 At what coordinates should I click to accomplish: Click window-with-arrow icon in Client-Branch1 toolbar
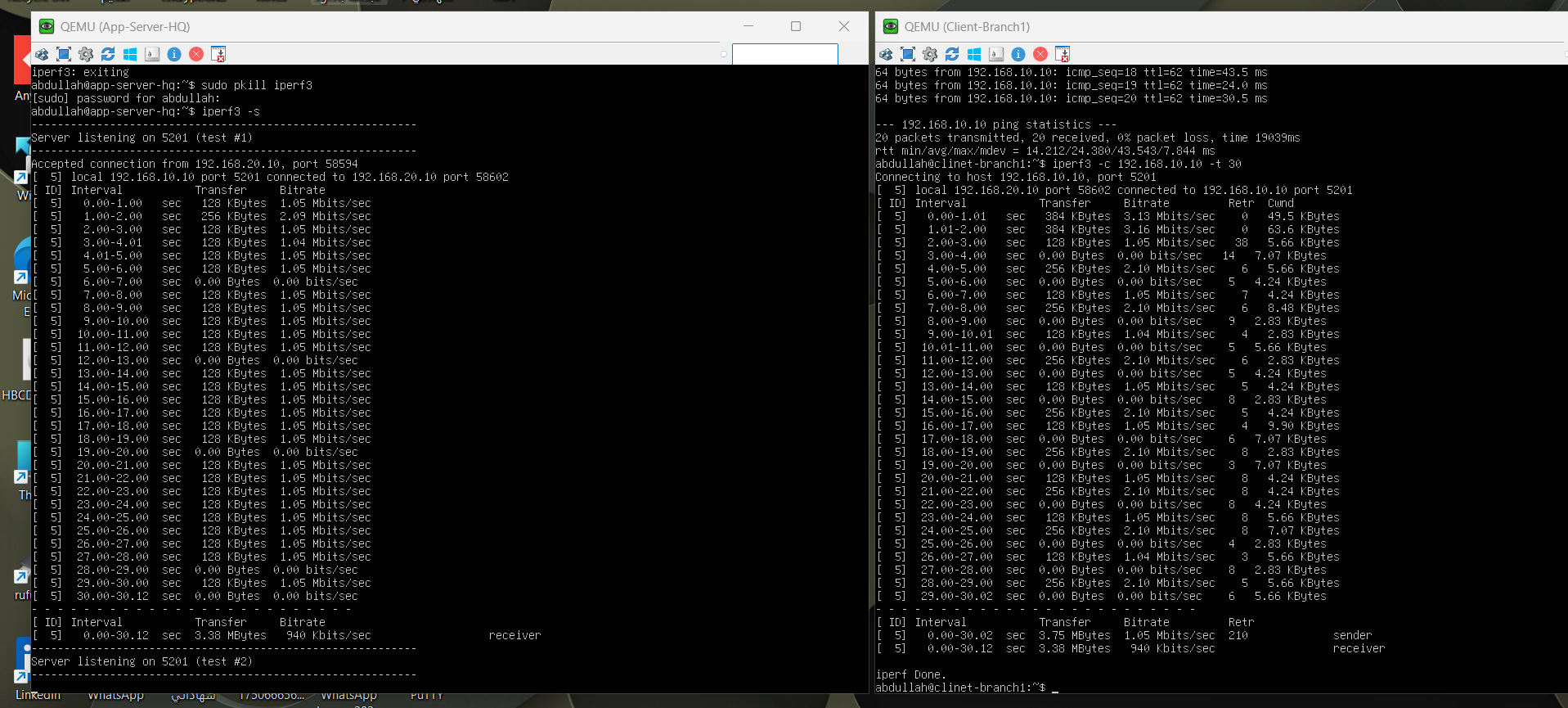[x=1063, y=54]
